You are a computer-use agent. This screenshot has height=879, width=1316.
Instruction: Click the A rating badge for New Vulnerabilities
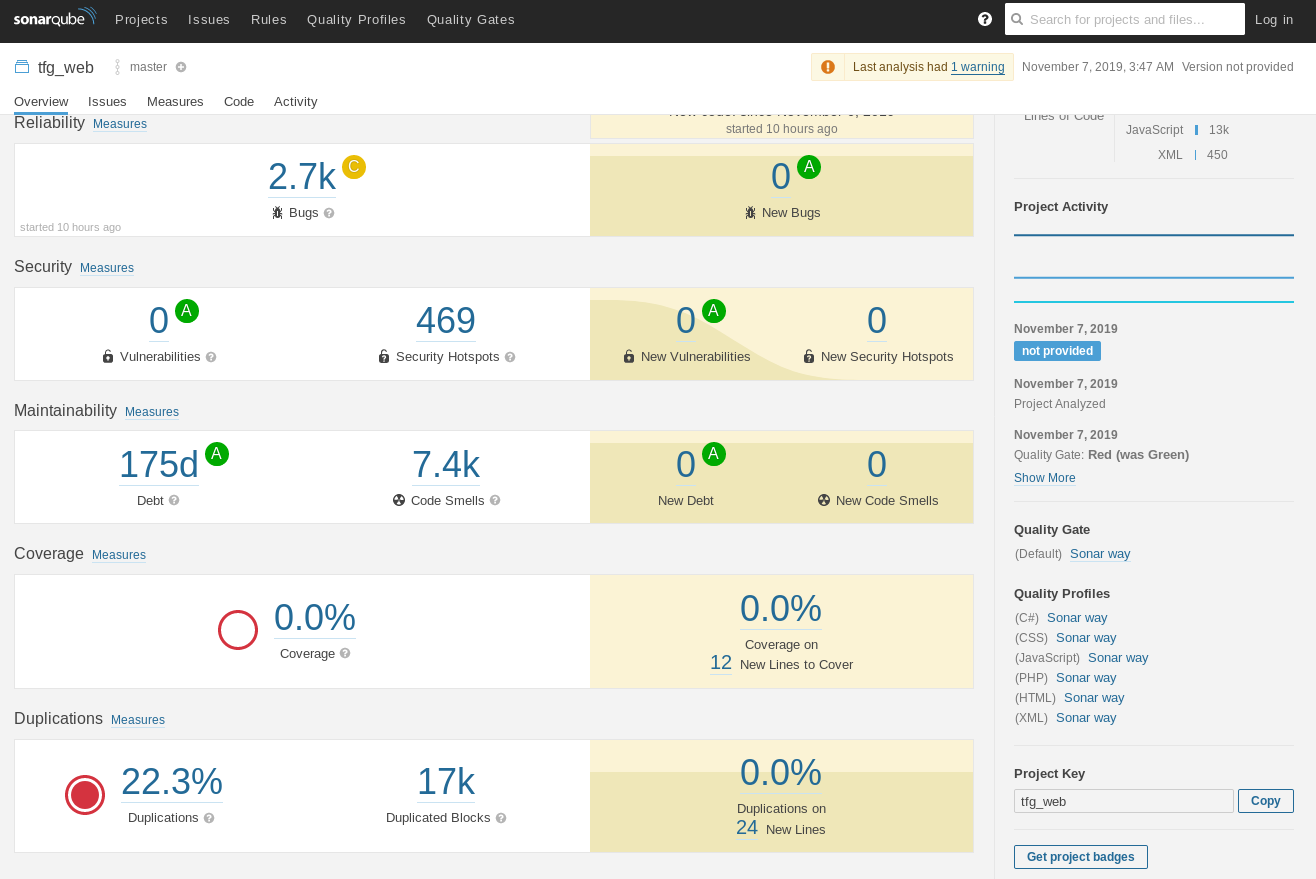(x=714, y=311)
